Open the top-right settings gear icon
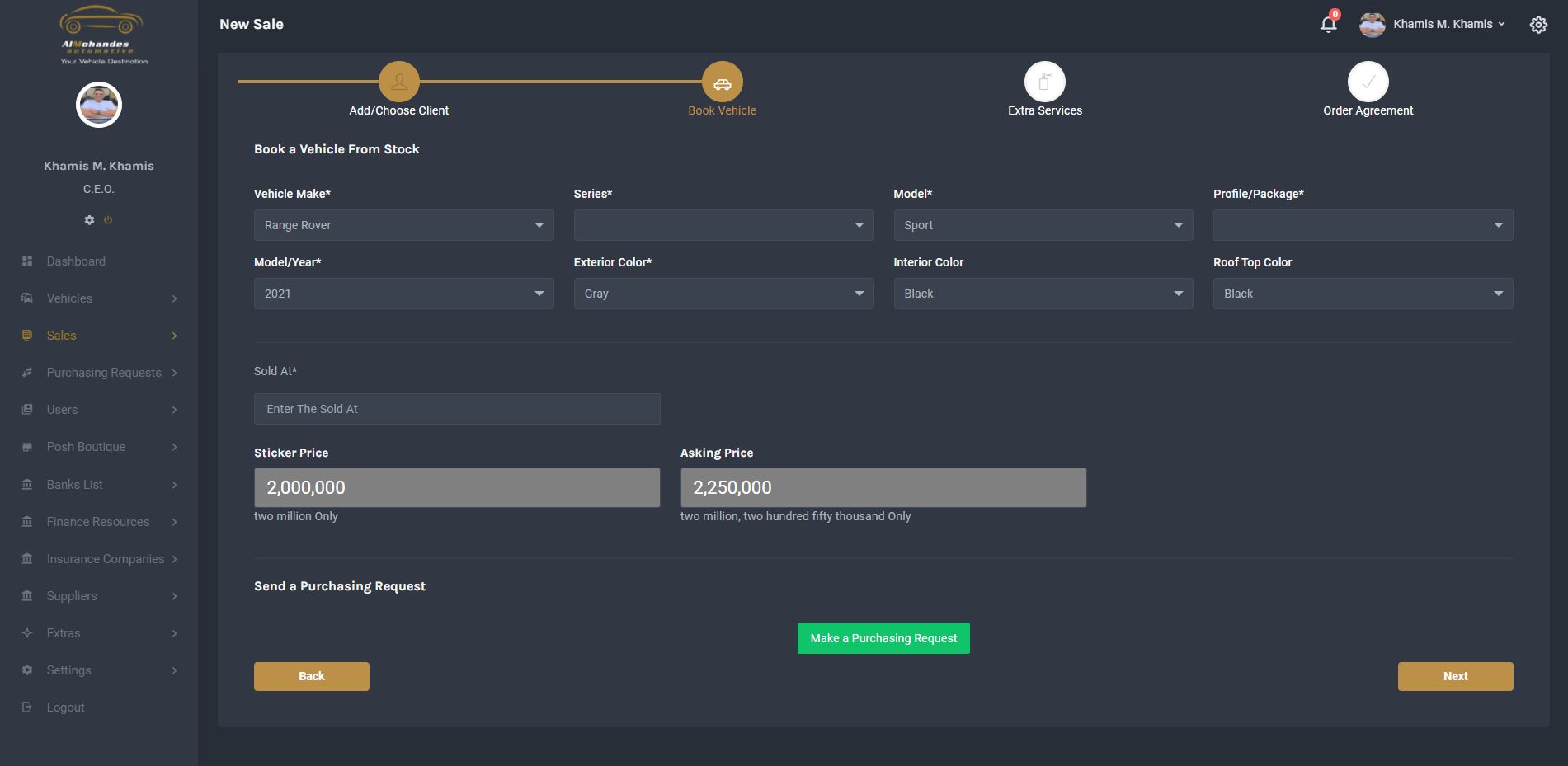Screen dimensions: 1568x766 [x=1538, y=25]
